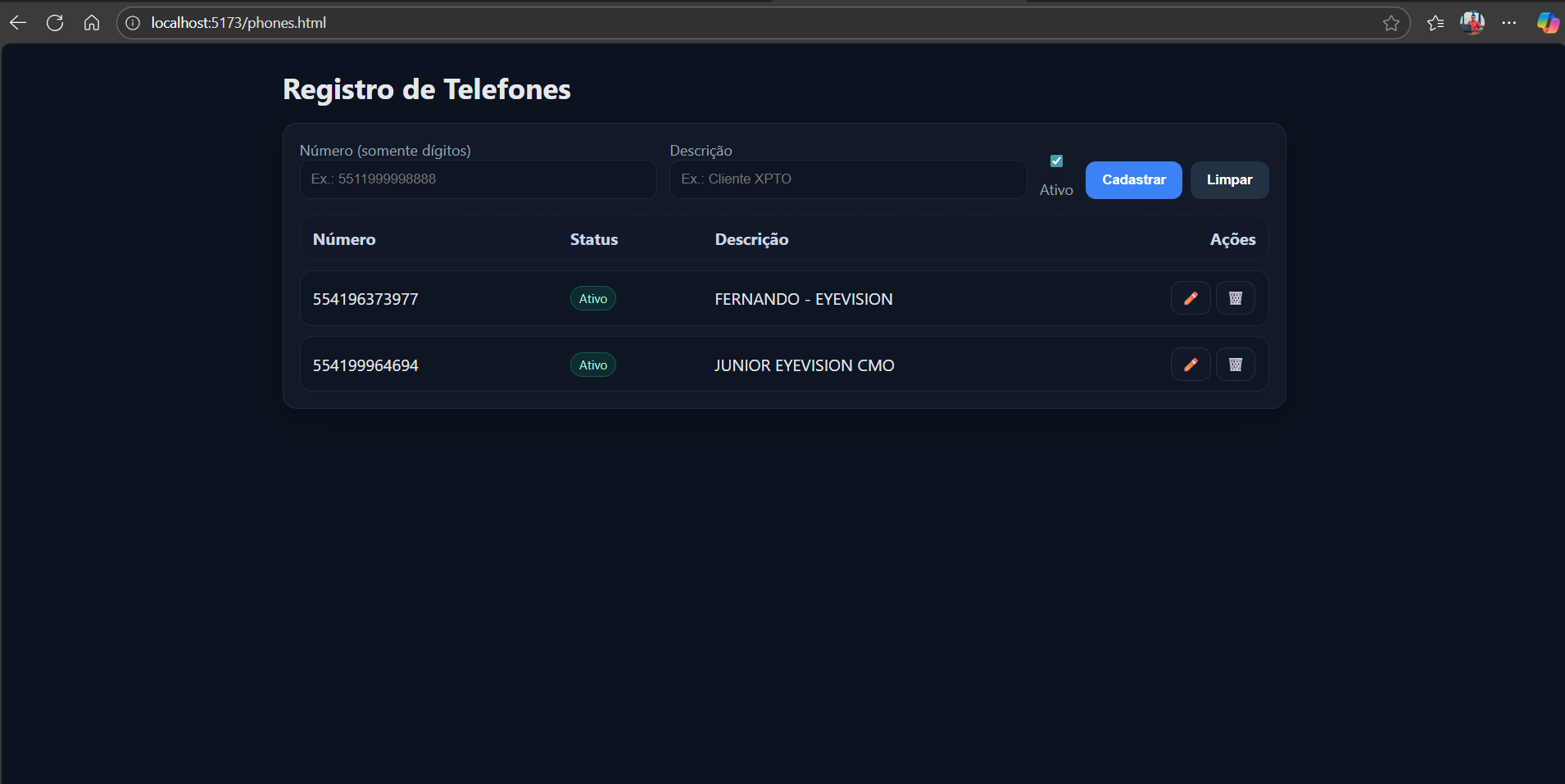Screen dimensions: 1565x784
Task: Click the Limpar button
Action: [1228, 180]
